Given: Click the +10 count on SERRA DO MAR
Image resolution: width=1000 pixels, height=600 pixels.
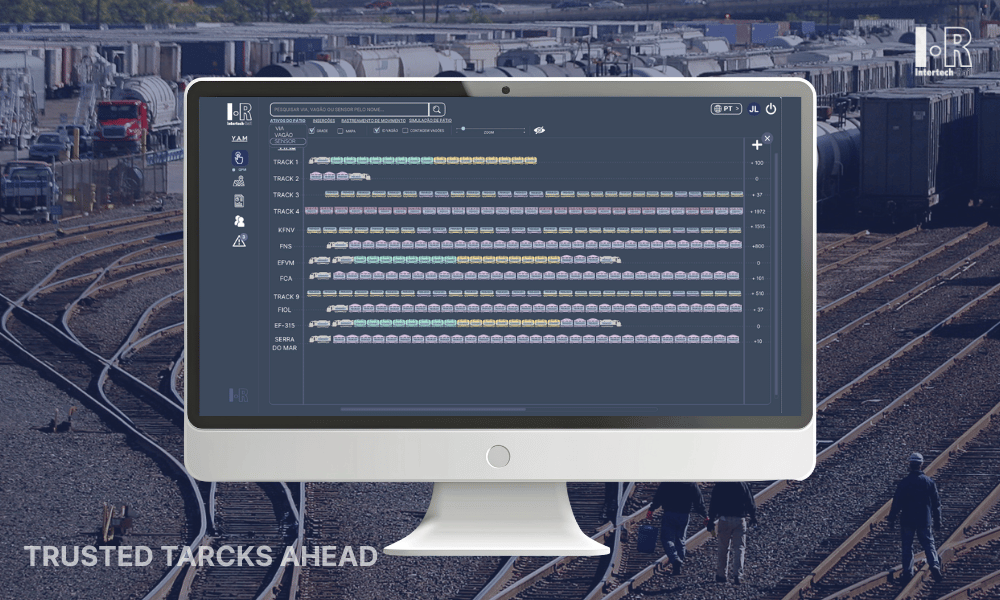Looking at the screenshot, I should [x=758, y=342].
